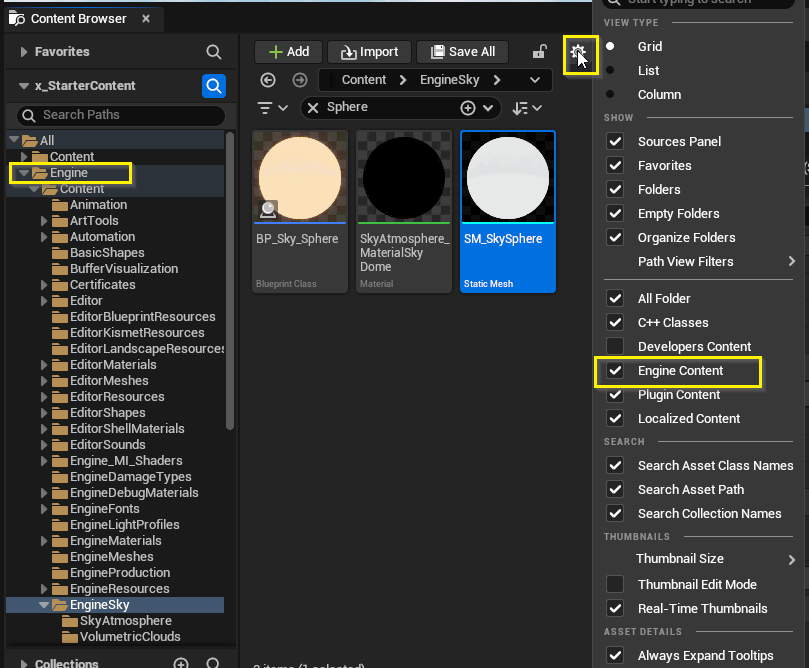Screen dimensions: 809x668
Task: Click the Save All button
Action: (462, 52)
